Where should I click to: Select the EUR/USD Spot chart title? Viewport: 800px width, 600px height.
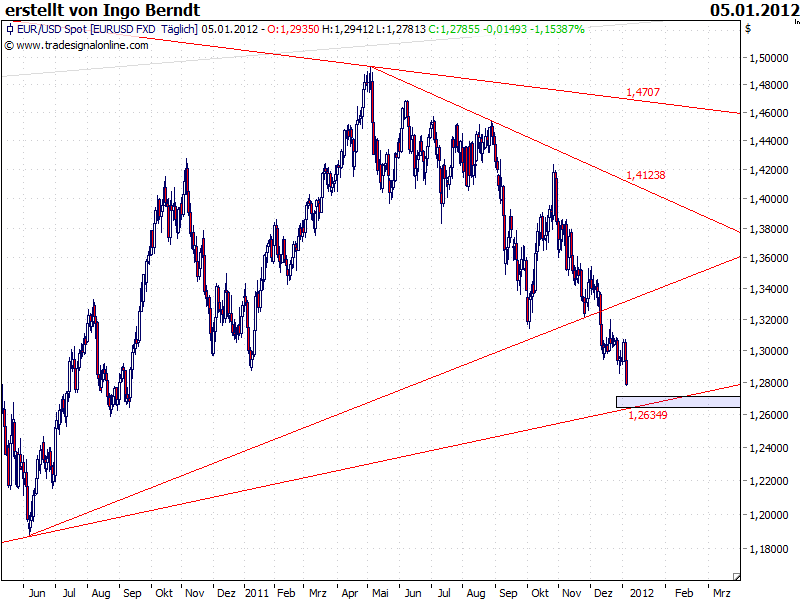(x=107, y=29)
